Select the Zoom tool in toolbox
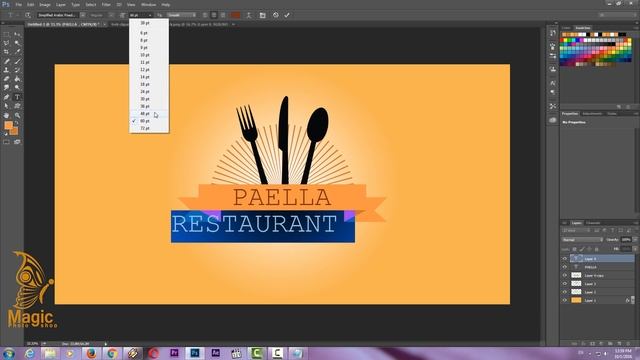 coord(17,116)
